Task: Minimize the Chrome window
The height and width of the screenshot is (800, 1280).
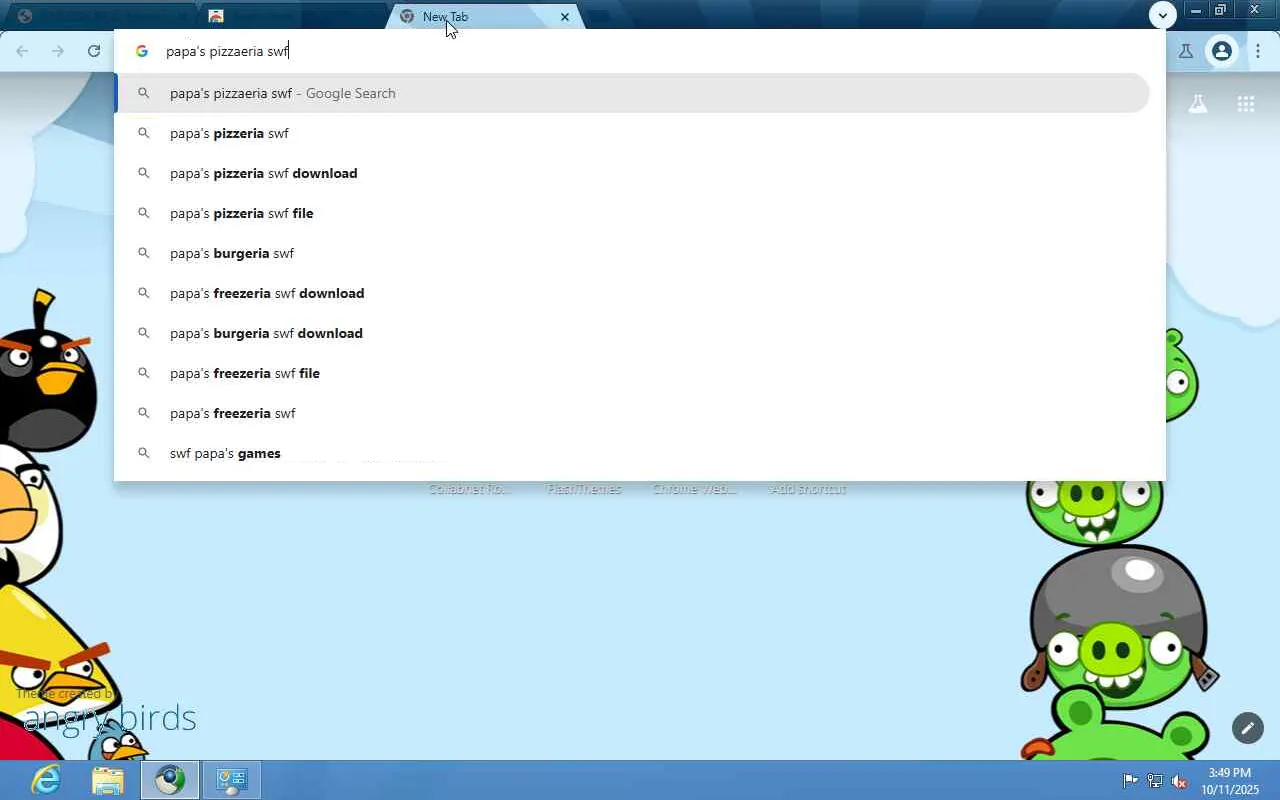Action: tap(1196, 11)
